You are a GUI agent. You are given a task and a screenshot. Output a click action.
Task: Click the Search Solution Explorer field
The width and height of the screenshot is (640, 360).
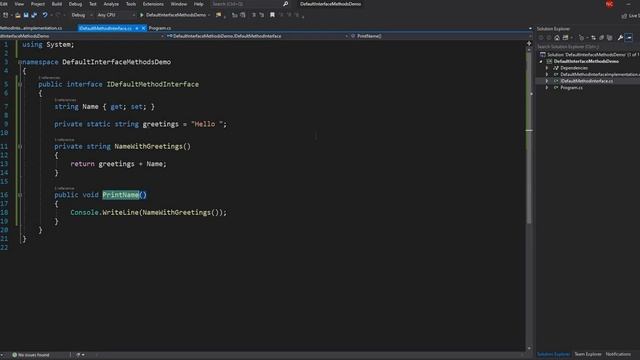588,47
